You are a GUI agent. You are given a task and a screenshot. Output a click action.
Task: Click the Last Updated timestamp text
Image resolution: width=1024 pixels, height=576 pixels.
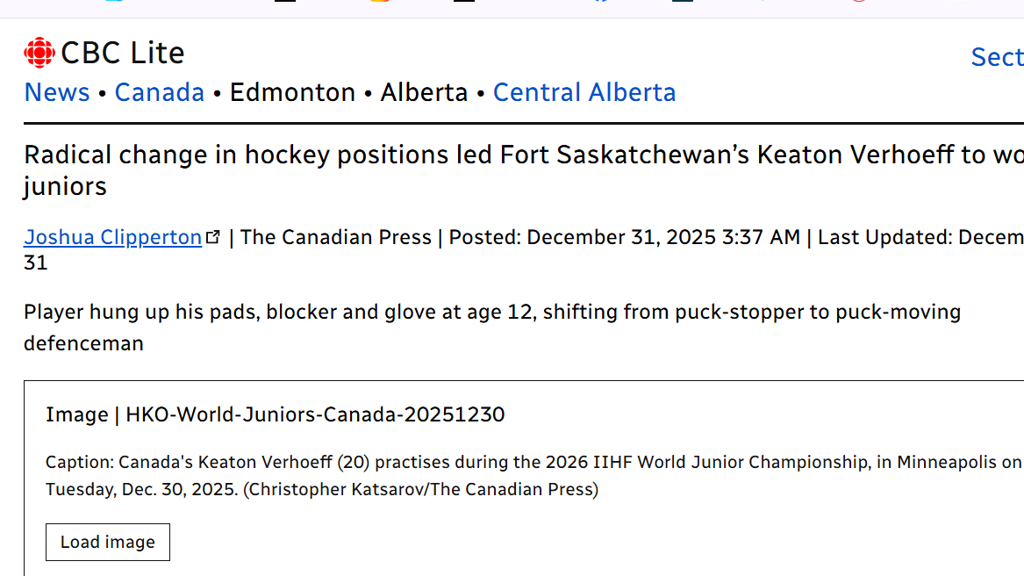920,237
